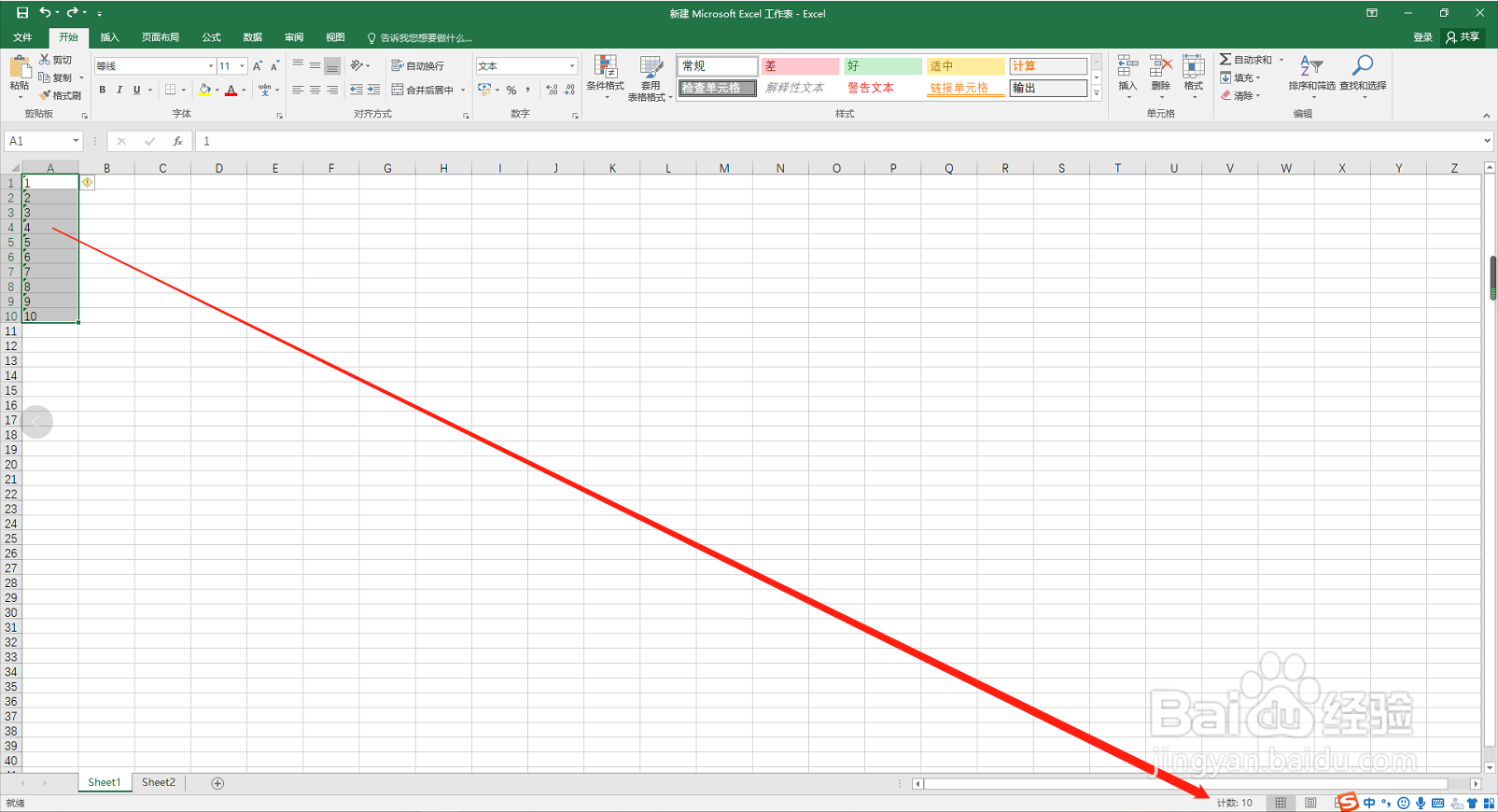Click the 共享 share button
Viewport: 1498px width, 812px height.
coord(1463,37)
